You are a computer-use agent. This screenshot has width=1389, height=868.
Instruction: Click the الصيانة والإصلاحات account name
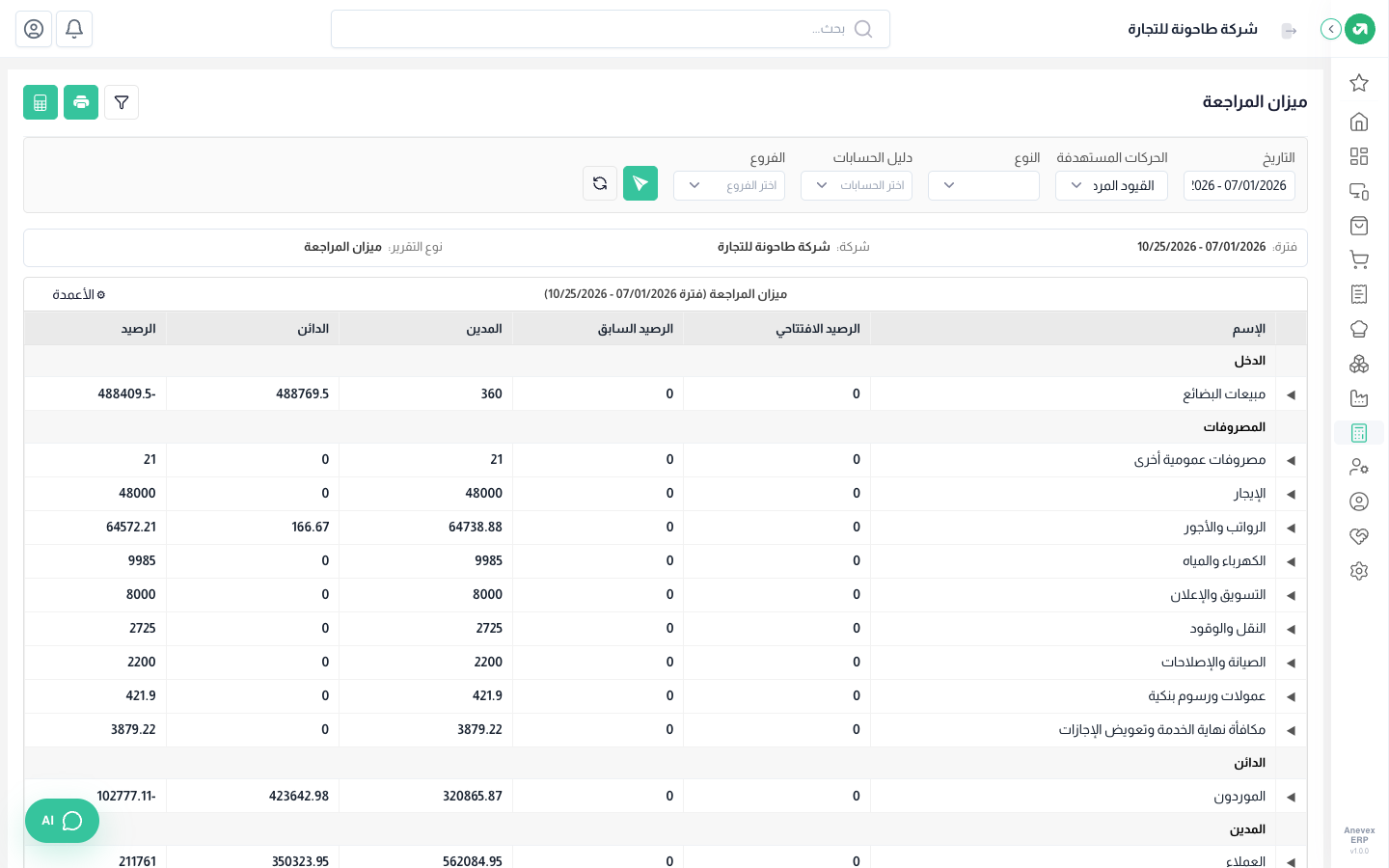point(1213,662)
